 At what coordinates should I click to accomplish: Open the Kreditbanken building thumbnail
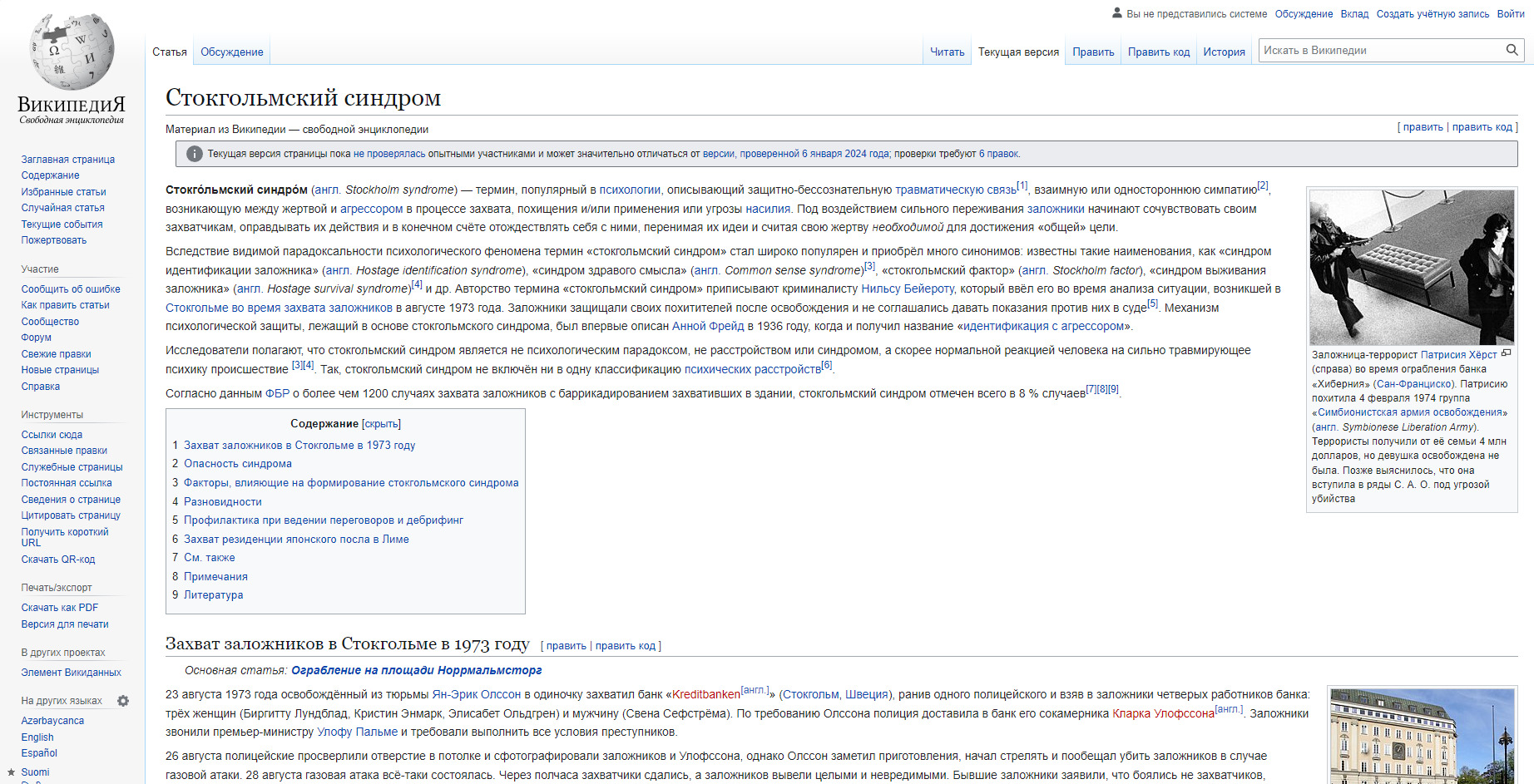pos(1422,736)
